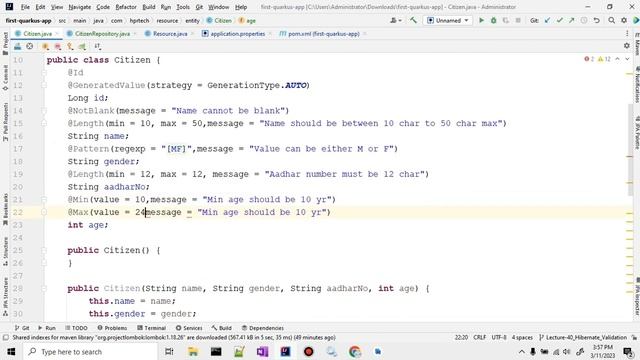Click the errors count indicator in editor
The width and height of the screenshot is (640, 360).
tap(589, 59)
